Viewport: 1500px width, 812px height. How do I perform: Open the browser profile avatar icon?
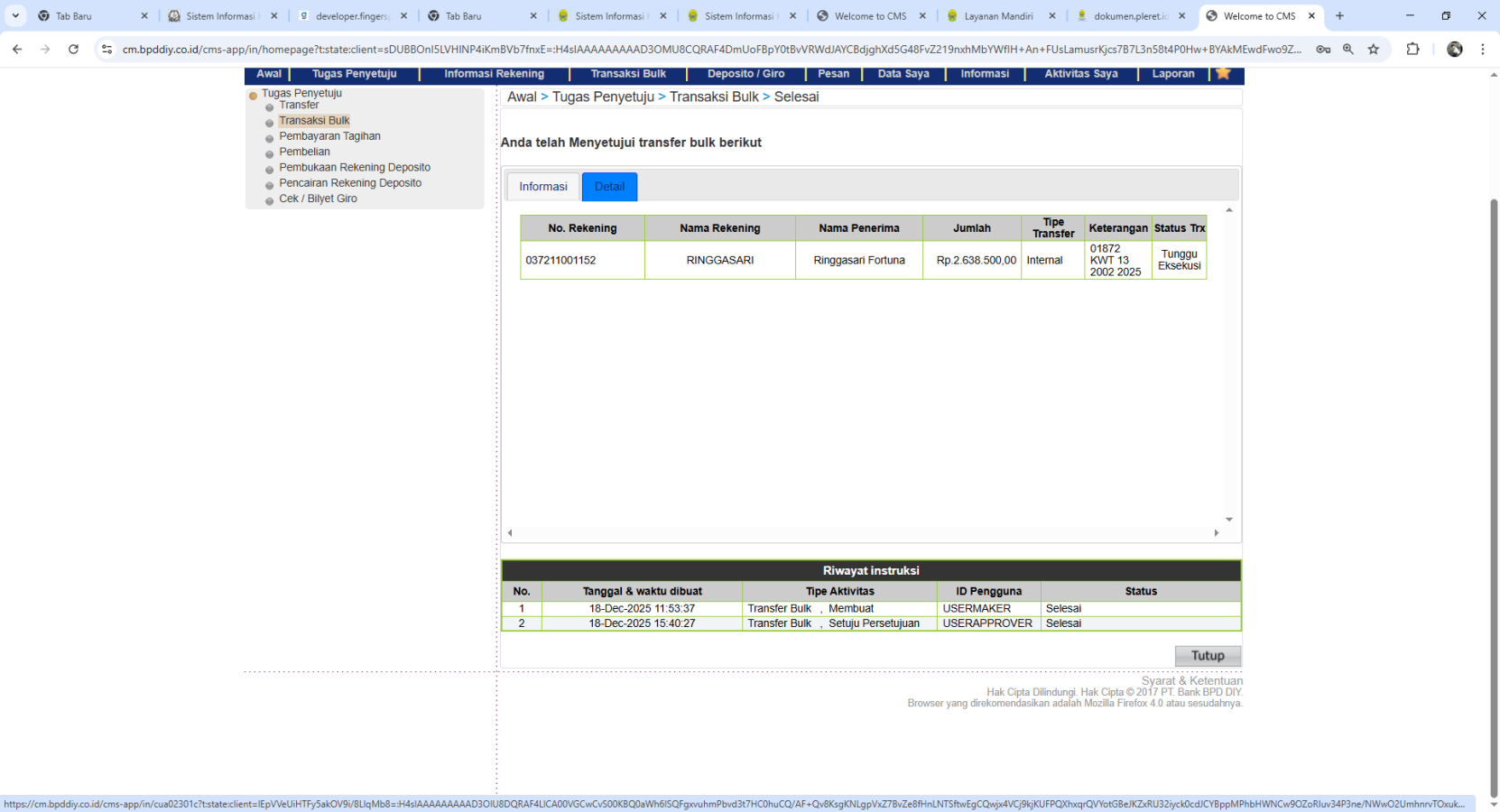(1454, 50)
